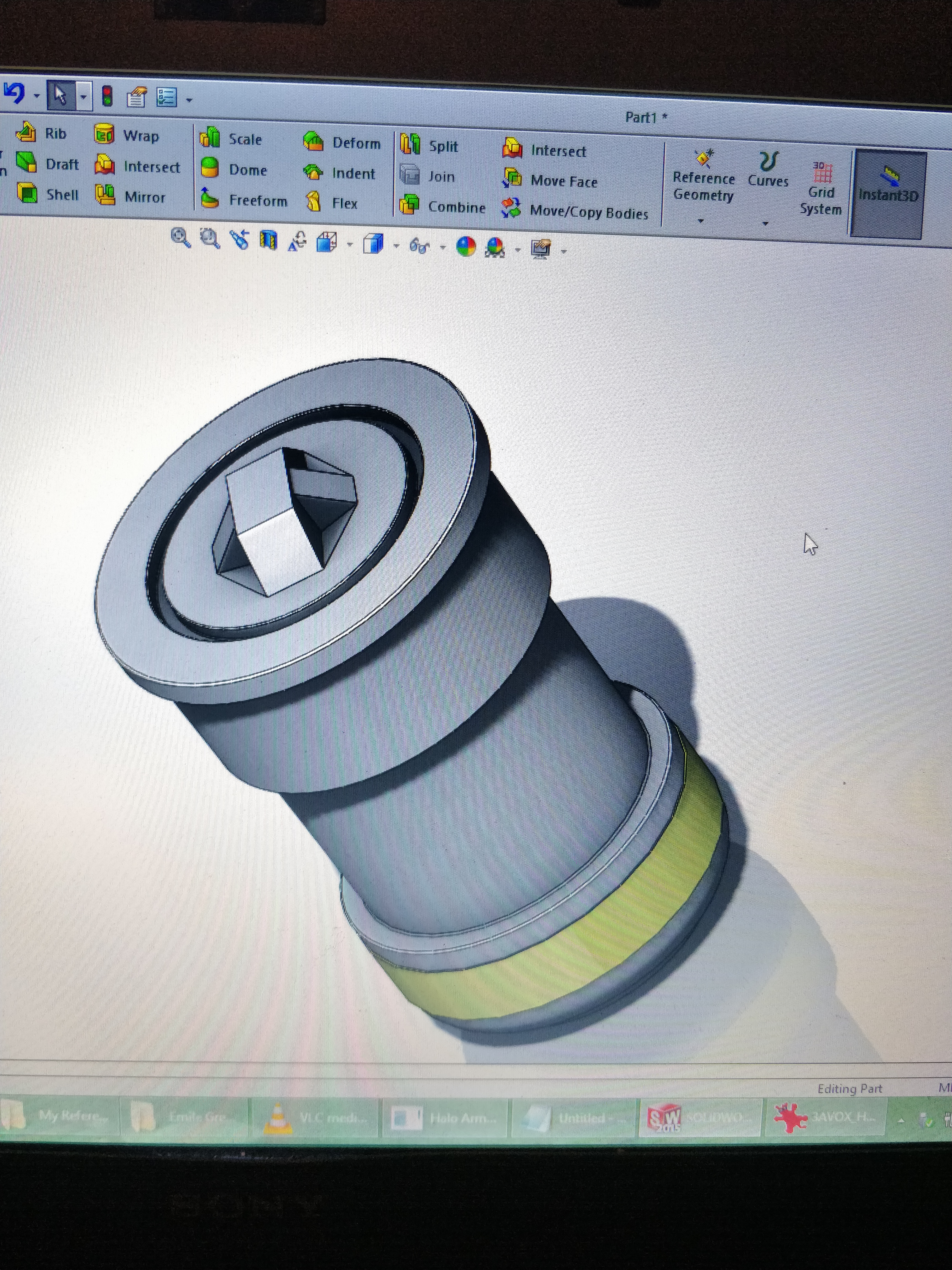Select the Split tool
Image resolution: width=952 pixels, height=1270 pixels.
pyautogui.click(x=429, y=145)
